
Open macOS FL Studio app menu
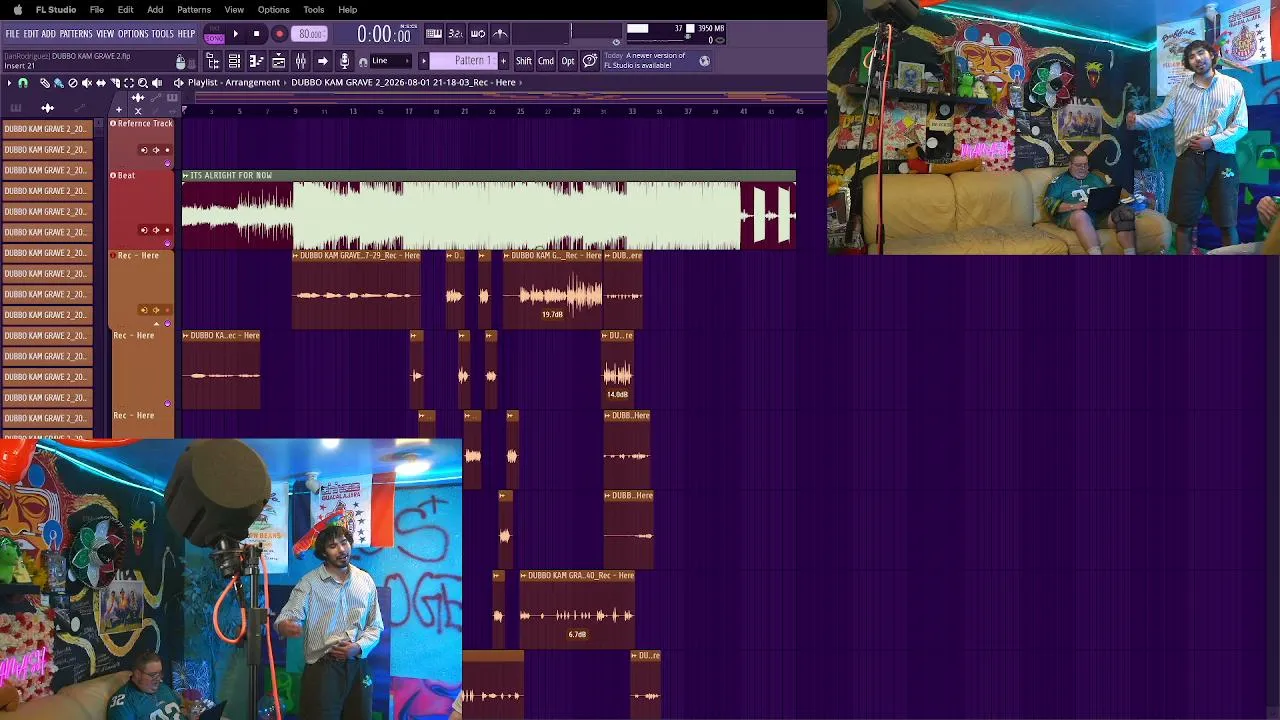pyautogui.click(x=56, y=10)
